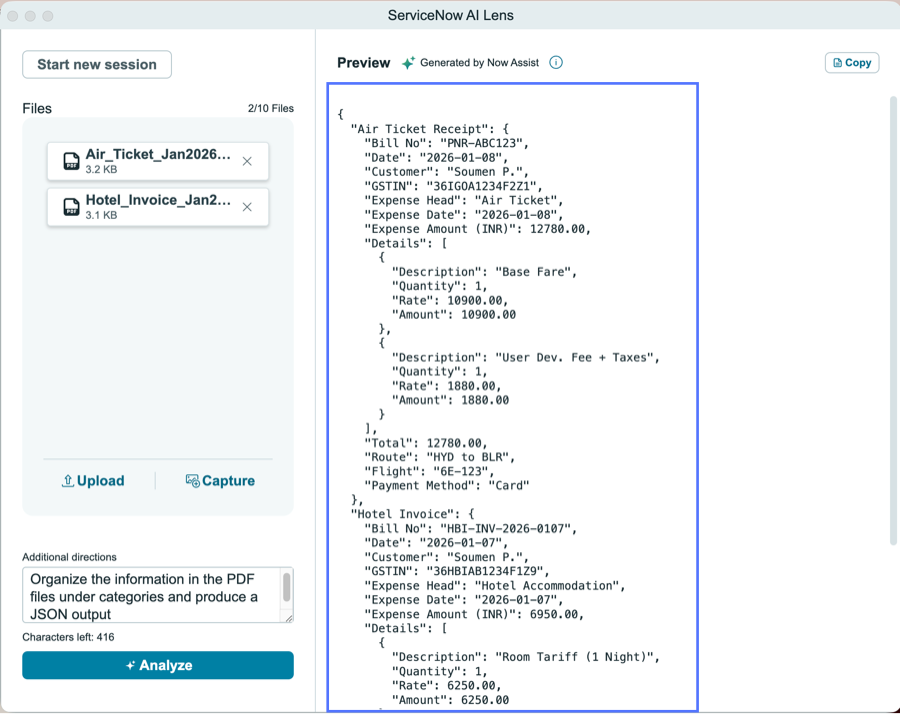Click "User Dev. Fee + Taxes" description

click(x=575, y=357)
